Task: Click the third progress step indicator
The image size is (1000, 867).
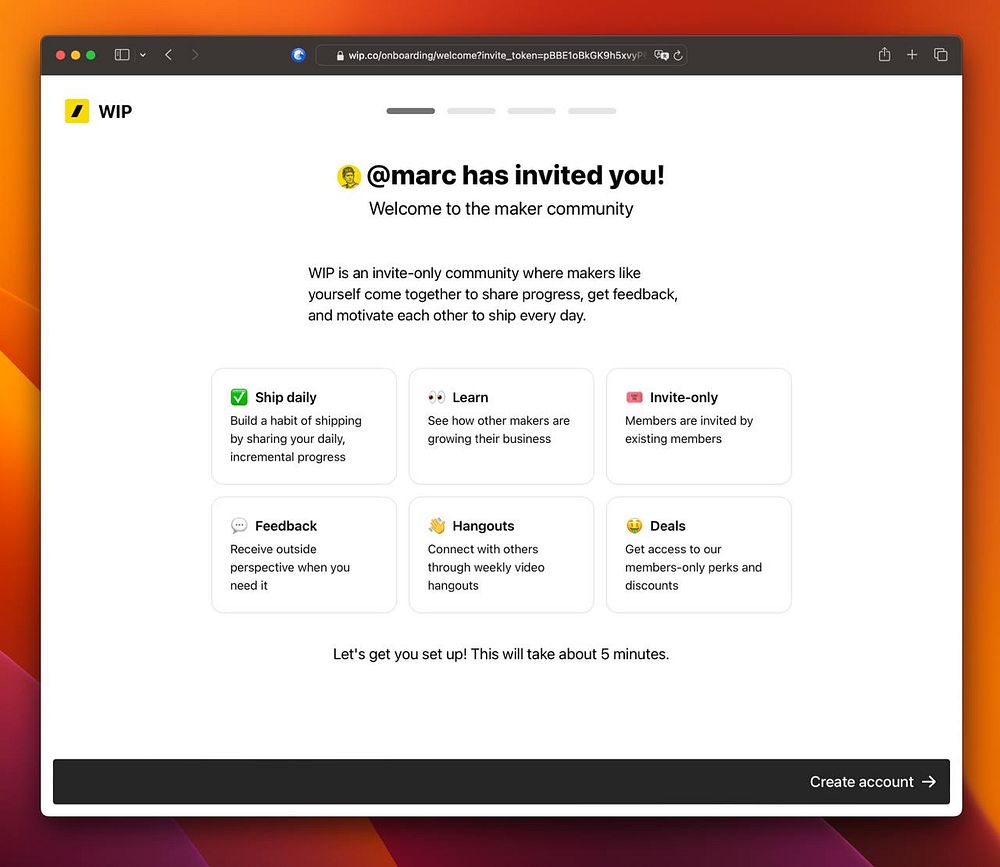Action: [532, 111]
